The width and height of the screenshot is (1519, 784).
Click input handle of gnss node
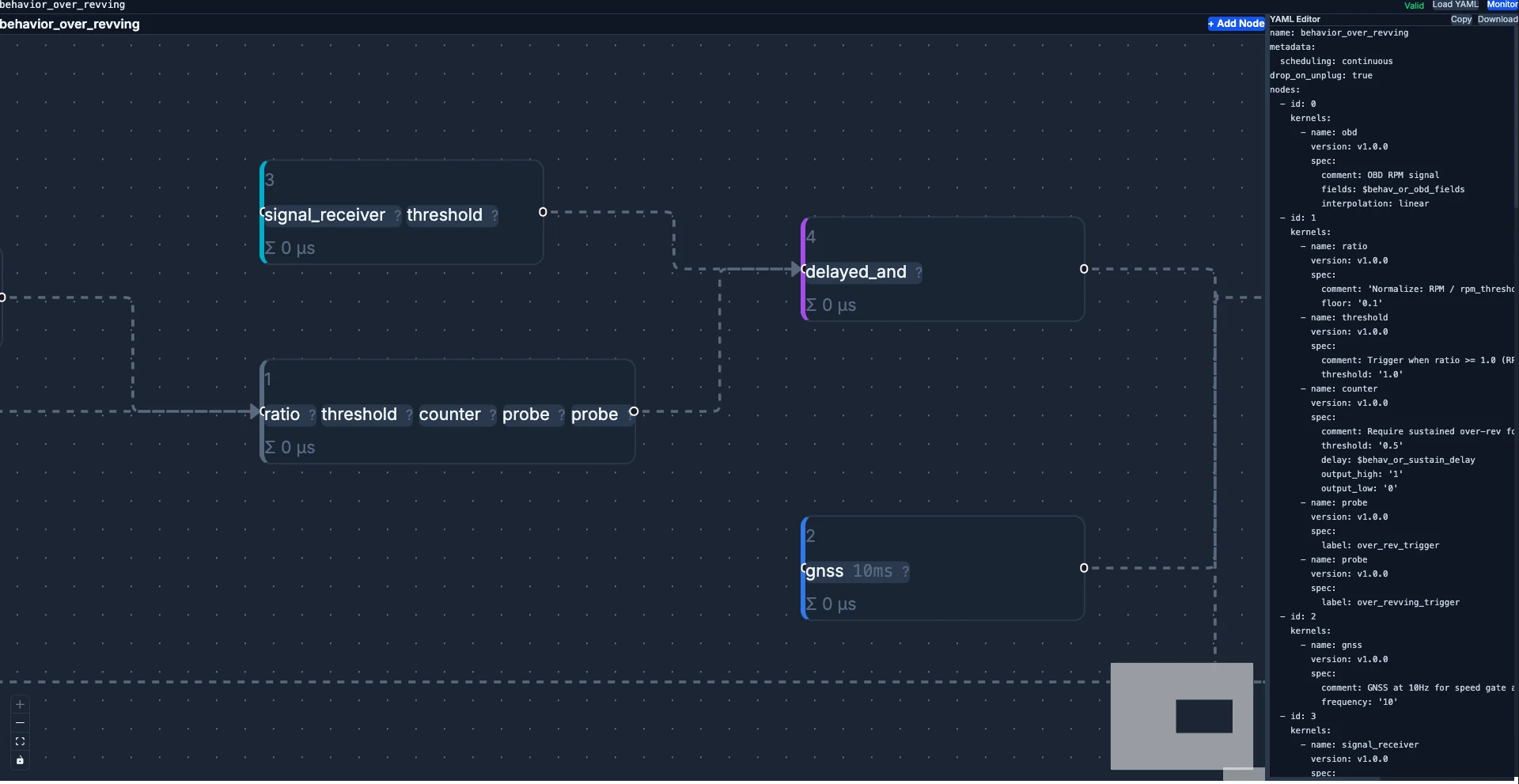click(804, 568)
